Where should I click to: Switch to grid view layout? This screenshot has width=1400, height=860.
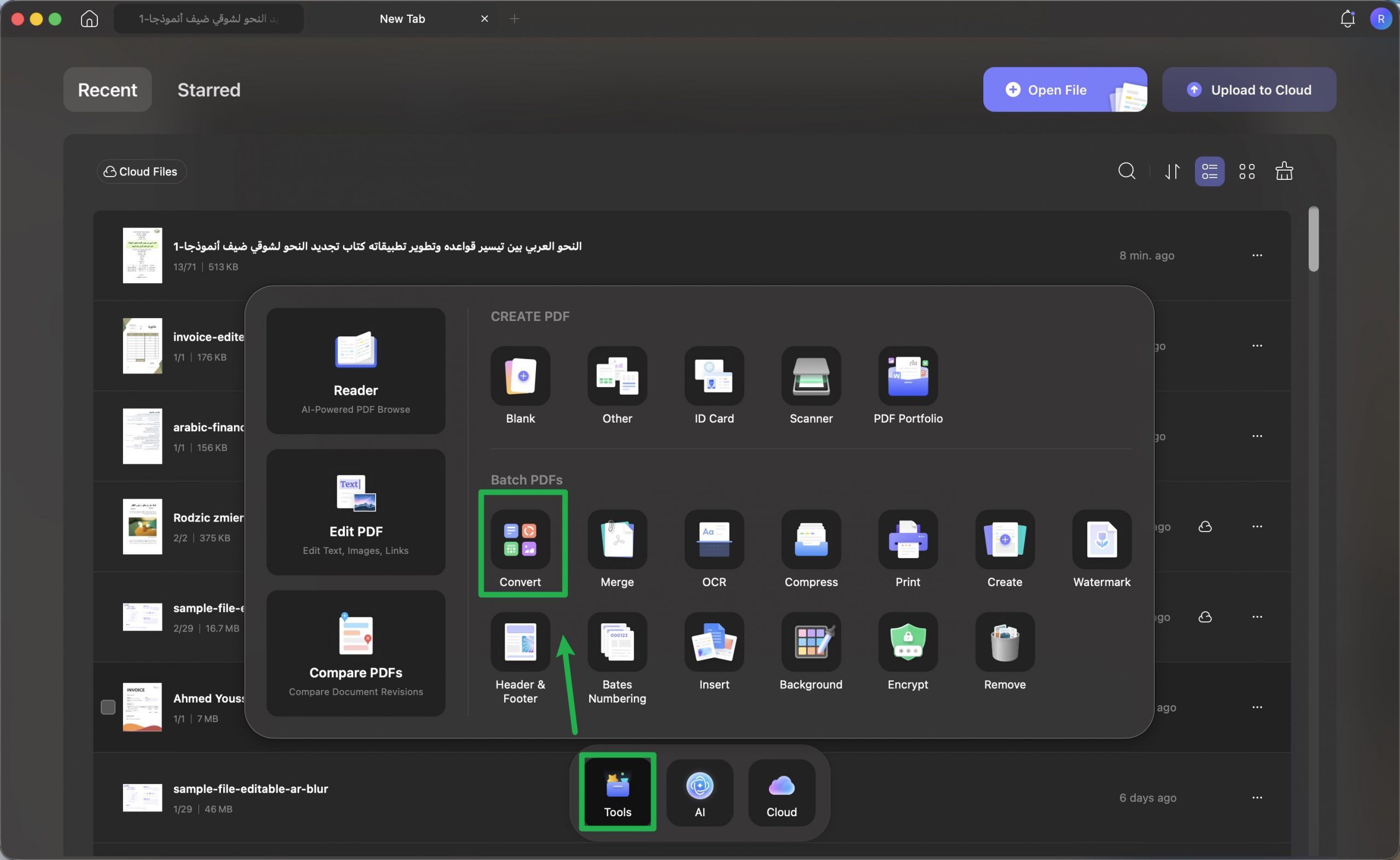click(1247, 171)
